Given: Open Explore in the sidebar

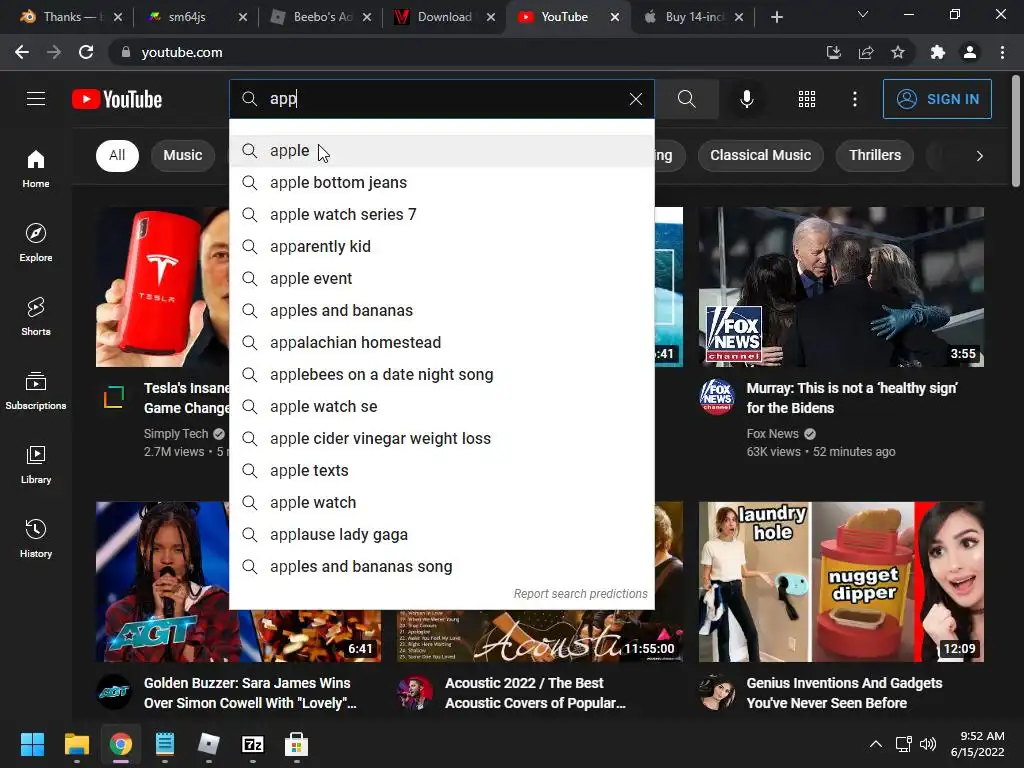Looking at the screenshot, I should coord(36,242).
